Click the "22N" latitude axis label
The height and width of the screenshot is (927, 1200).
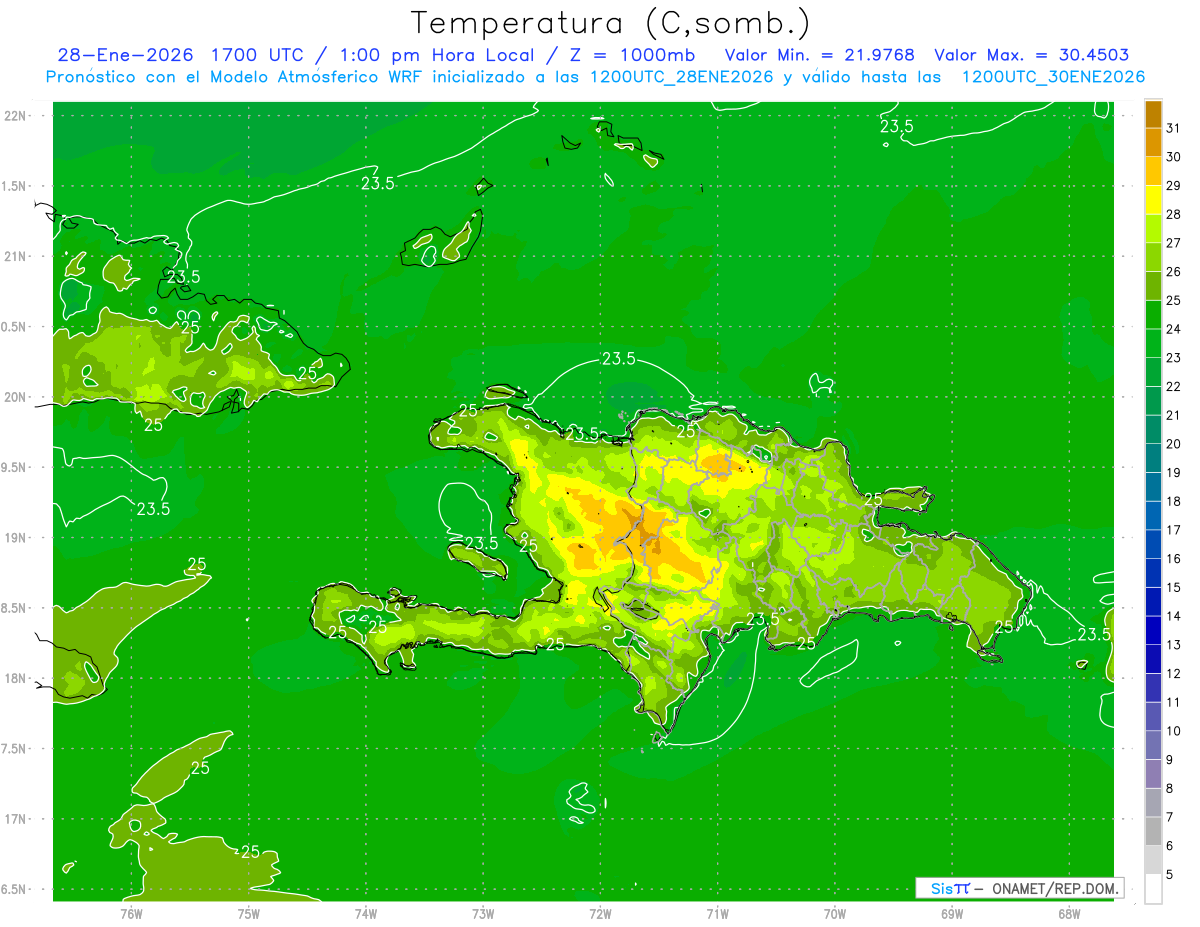click(15, 116)
